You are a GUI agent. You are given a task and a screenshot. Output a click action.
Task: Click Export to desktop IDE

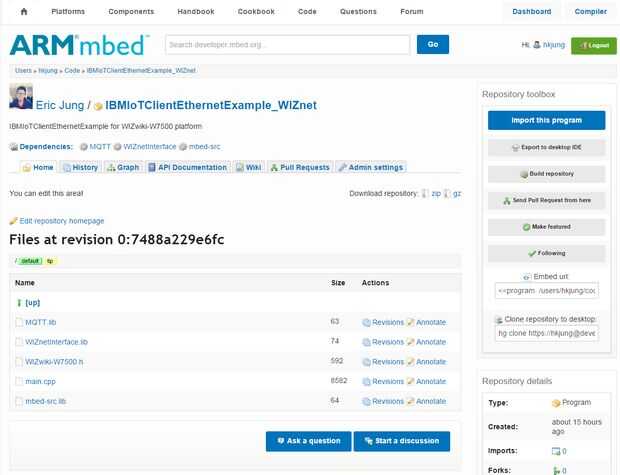(546, 148)
